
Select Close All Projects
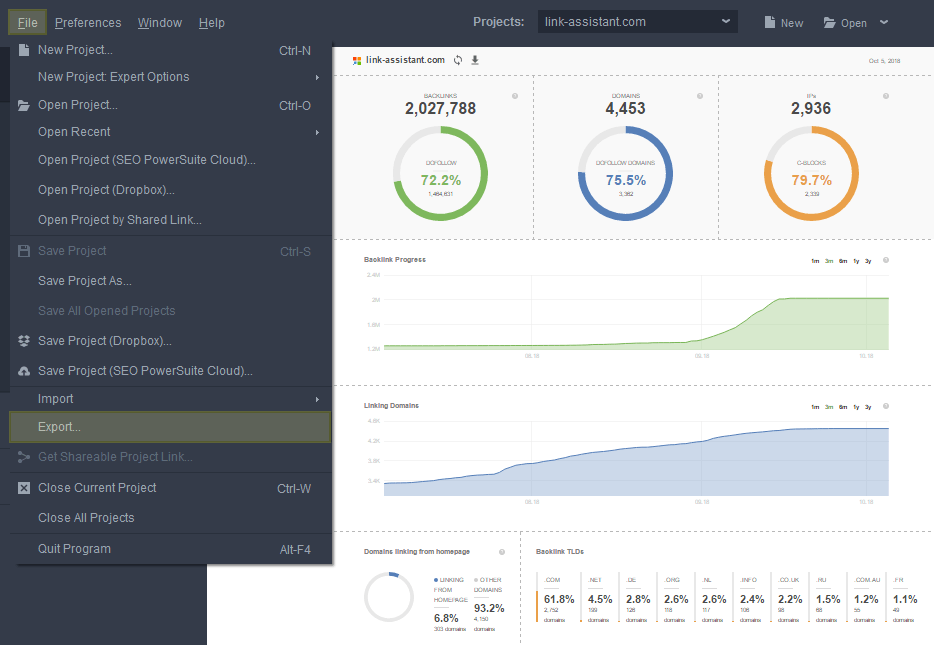(170, 518)
